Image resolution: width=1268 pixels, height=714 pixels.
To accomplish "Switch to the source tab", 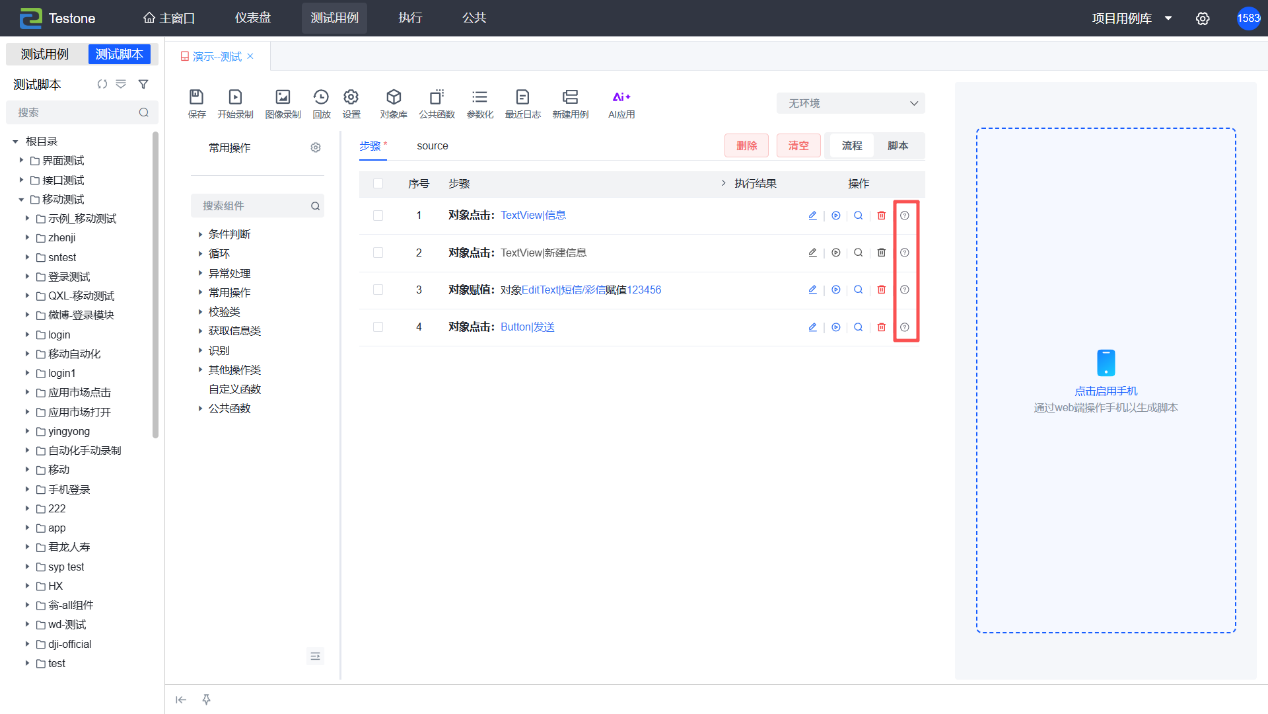I will 432,146.
